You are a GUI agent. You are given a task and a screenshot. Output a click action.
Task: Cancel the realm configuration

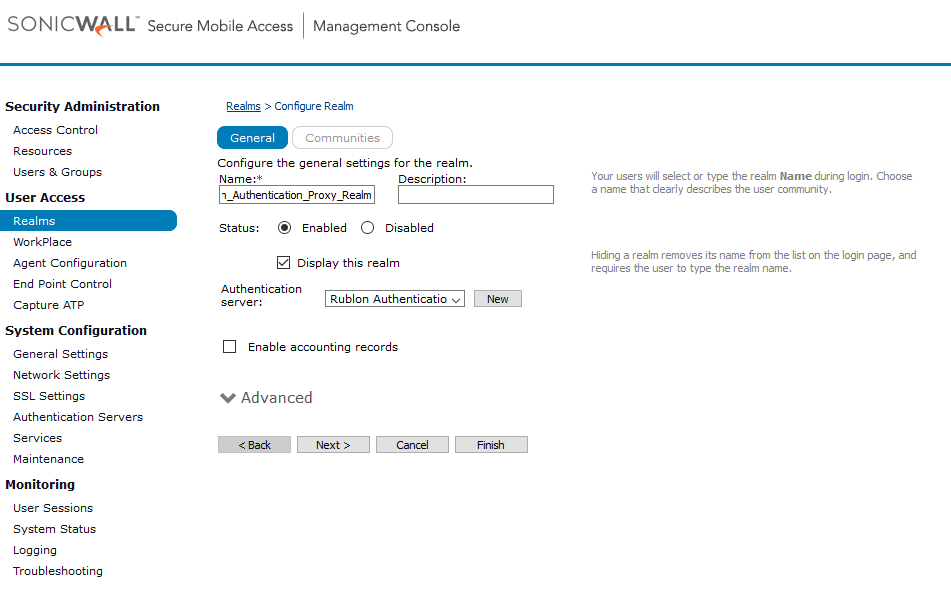[412, 445]
